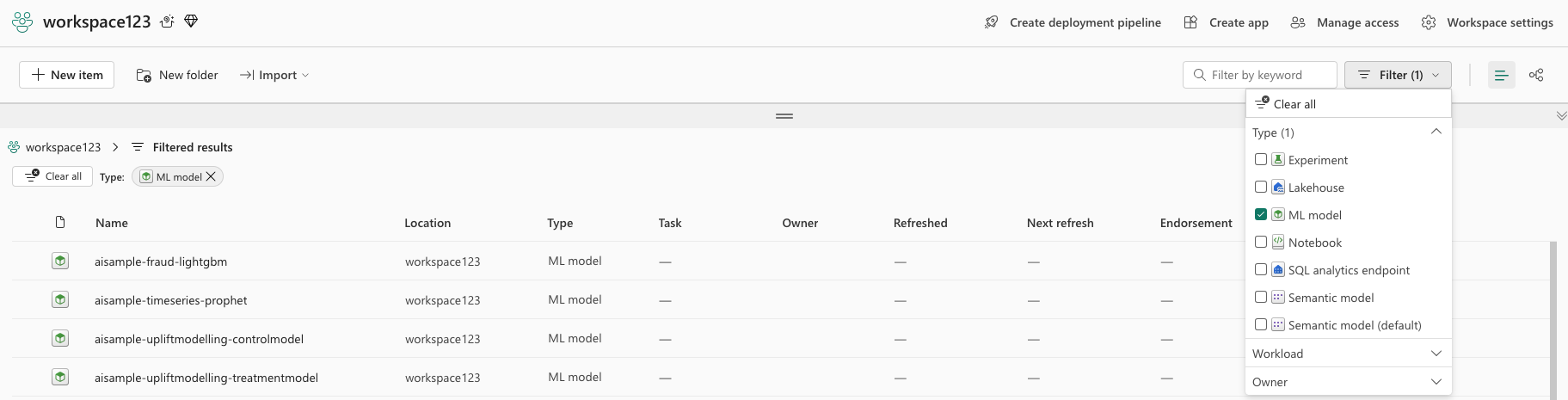Expand the Owner filter section
The image size is (1568, 400).
point(1348,382)
